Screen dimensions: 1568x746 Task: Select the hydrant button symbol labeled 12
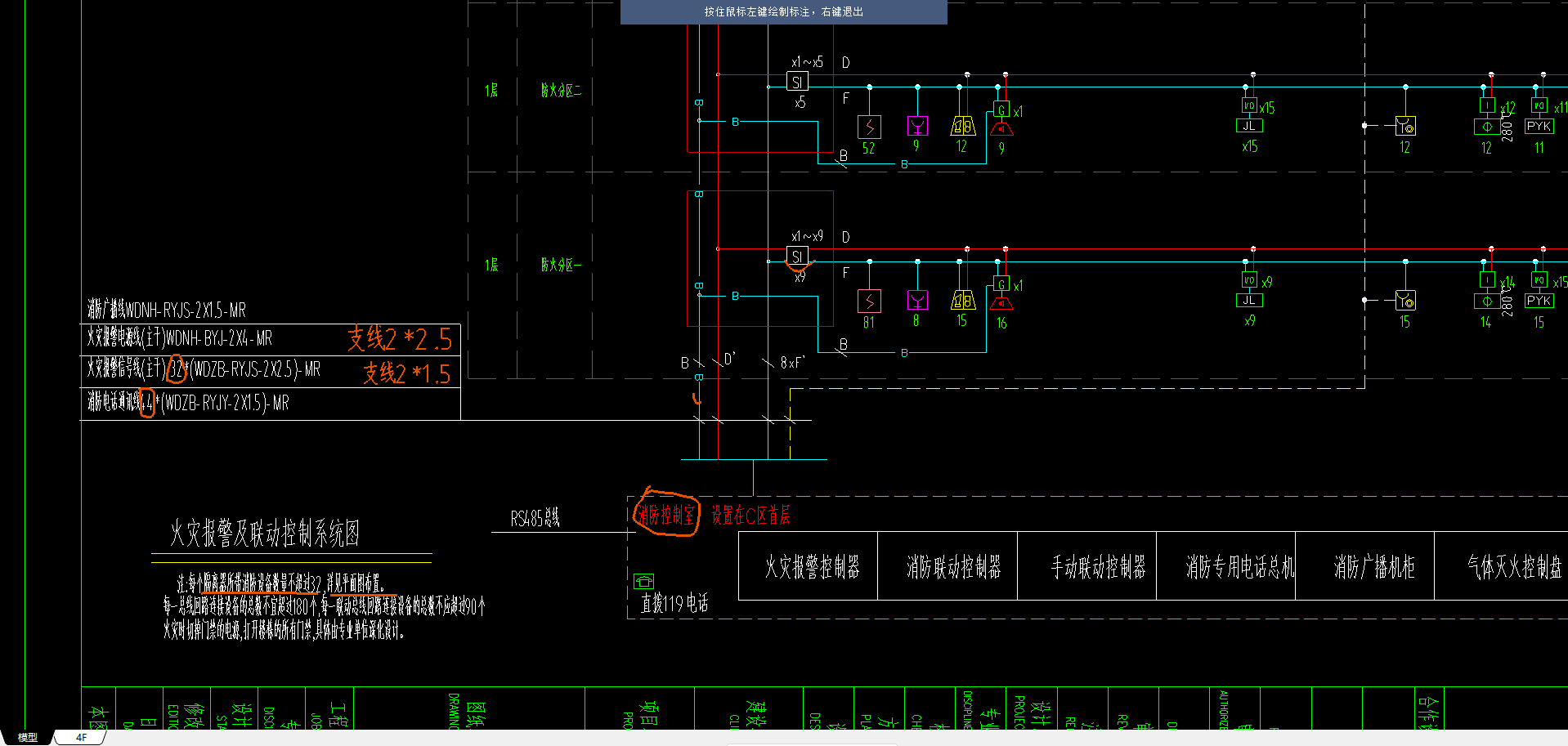click(1405, 126)
